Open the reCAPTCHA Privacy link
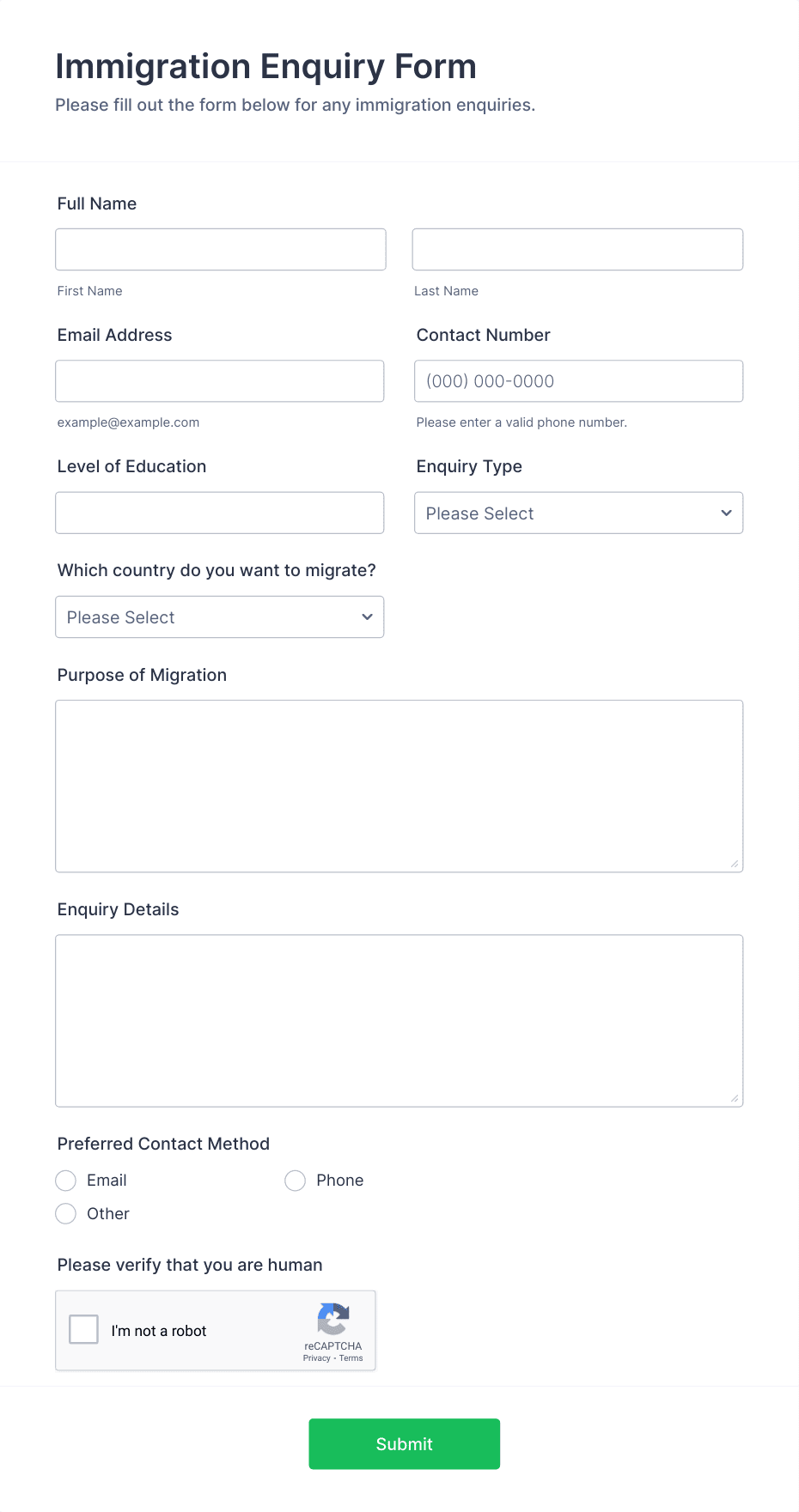Image resolution: width=799 pixels, height=1512 pixels. point(316,1358)
